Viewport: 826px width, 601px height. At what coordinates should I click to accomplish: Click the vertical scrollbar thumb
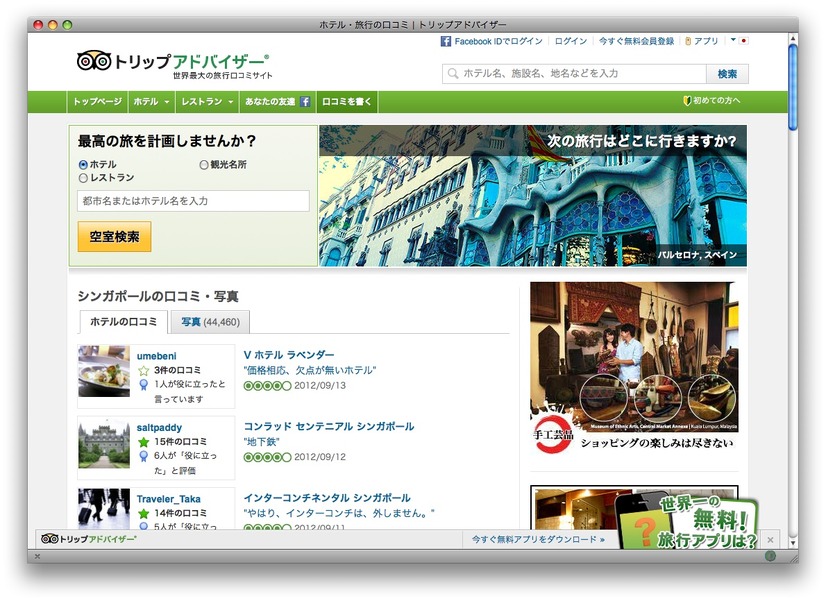(792, 87)
